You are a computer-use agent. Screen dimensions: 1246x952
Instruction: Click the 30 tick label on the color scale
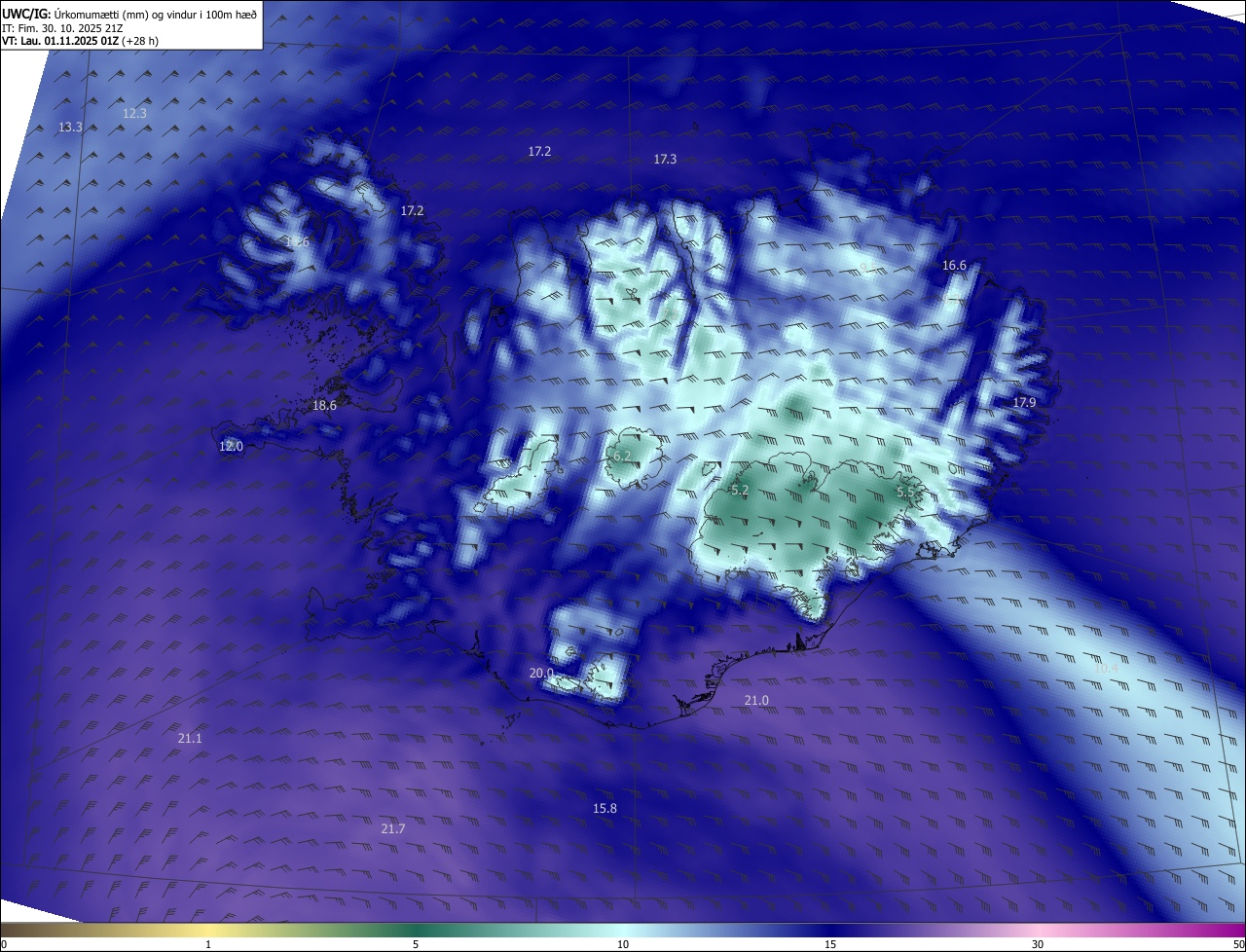(x=1038, y=944)
